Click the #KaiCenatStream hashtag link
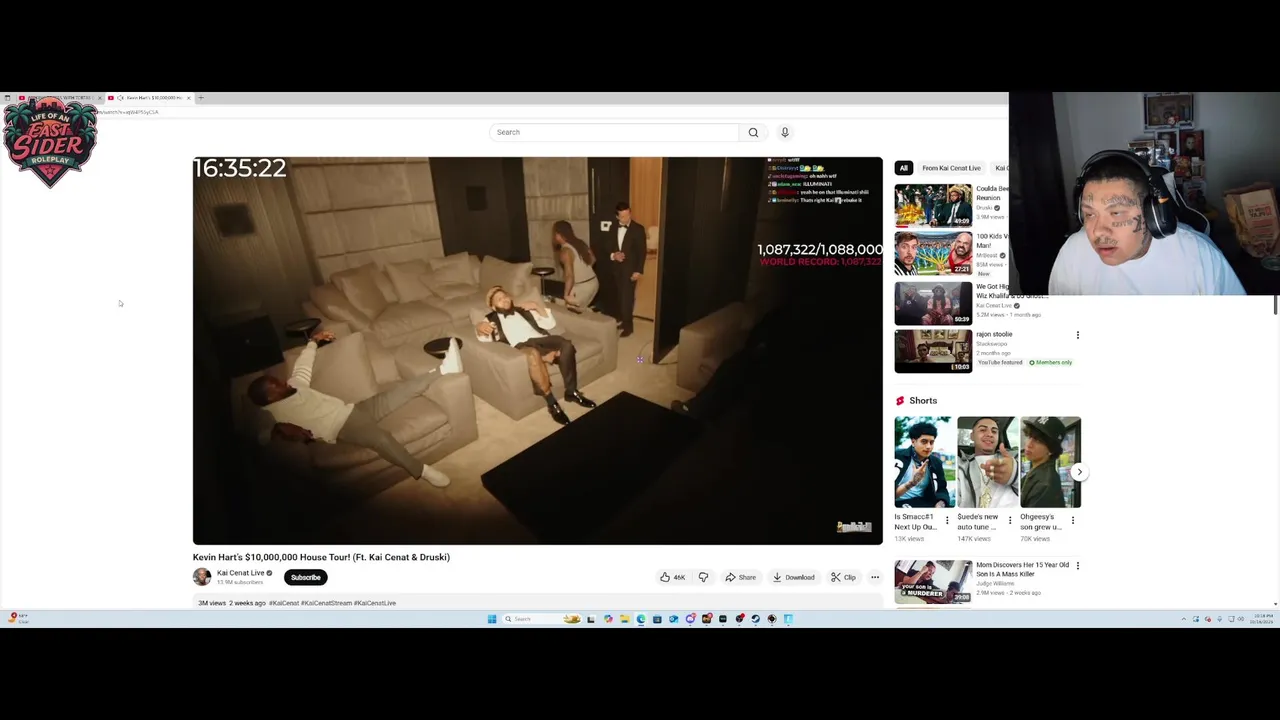This screenshot has width=1280, height=720. [x=325, y=603]
